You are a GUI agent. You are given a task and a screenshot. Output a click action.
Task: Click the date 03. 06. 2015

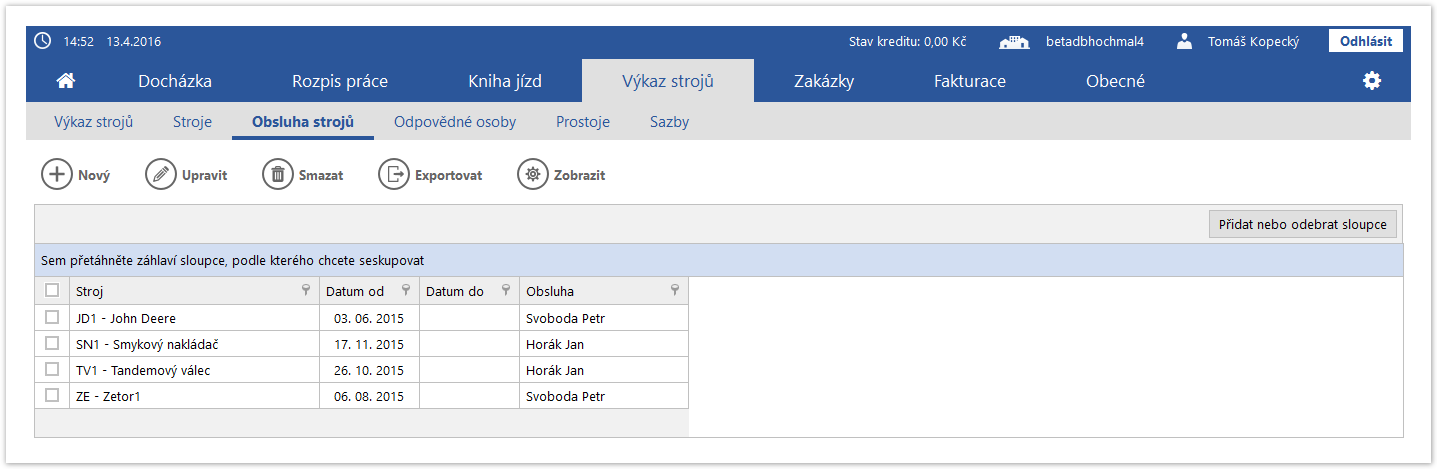coord(369,318)
